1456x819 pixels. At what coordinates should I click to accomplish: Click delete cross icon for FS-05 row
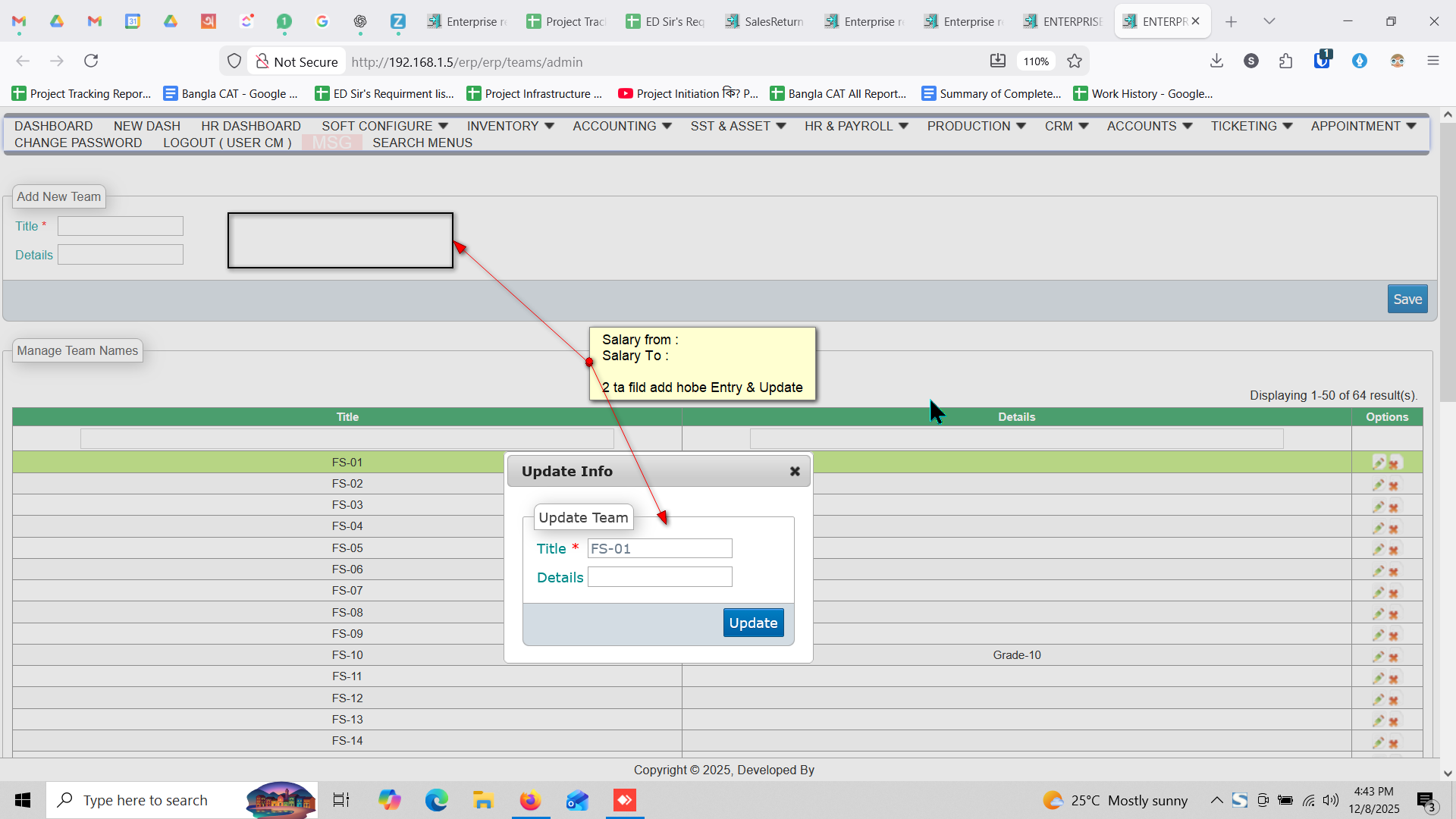1394,550
